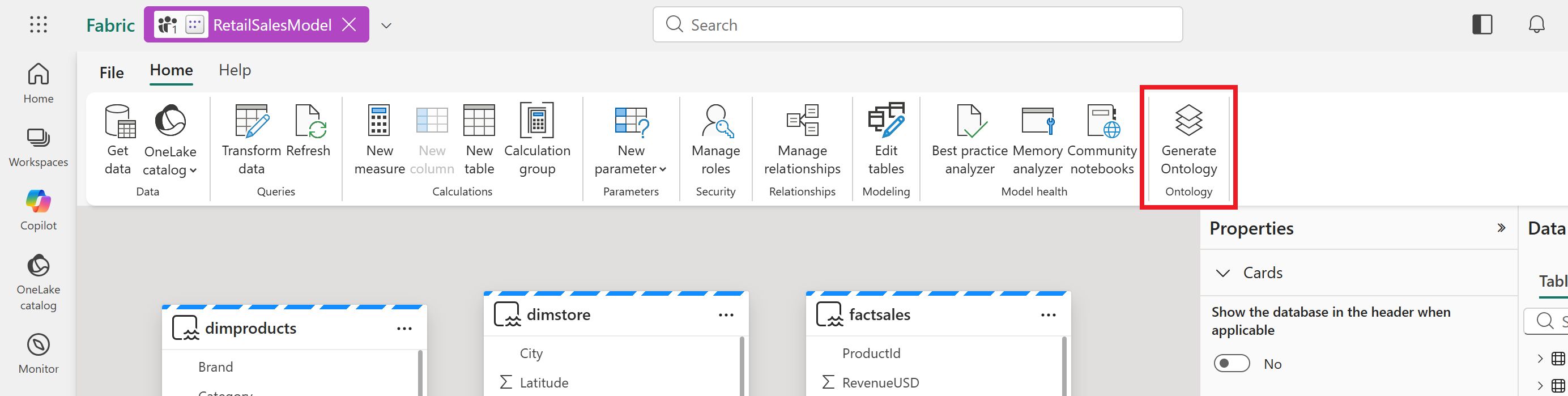1568x396 pixels.
Task: Open the notifications bell
Action: pos(1536,24)
